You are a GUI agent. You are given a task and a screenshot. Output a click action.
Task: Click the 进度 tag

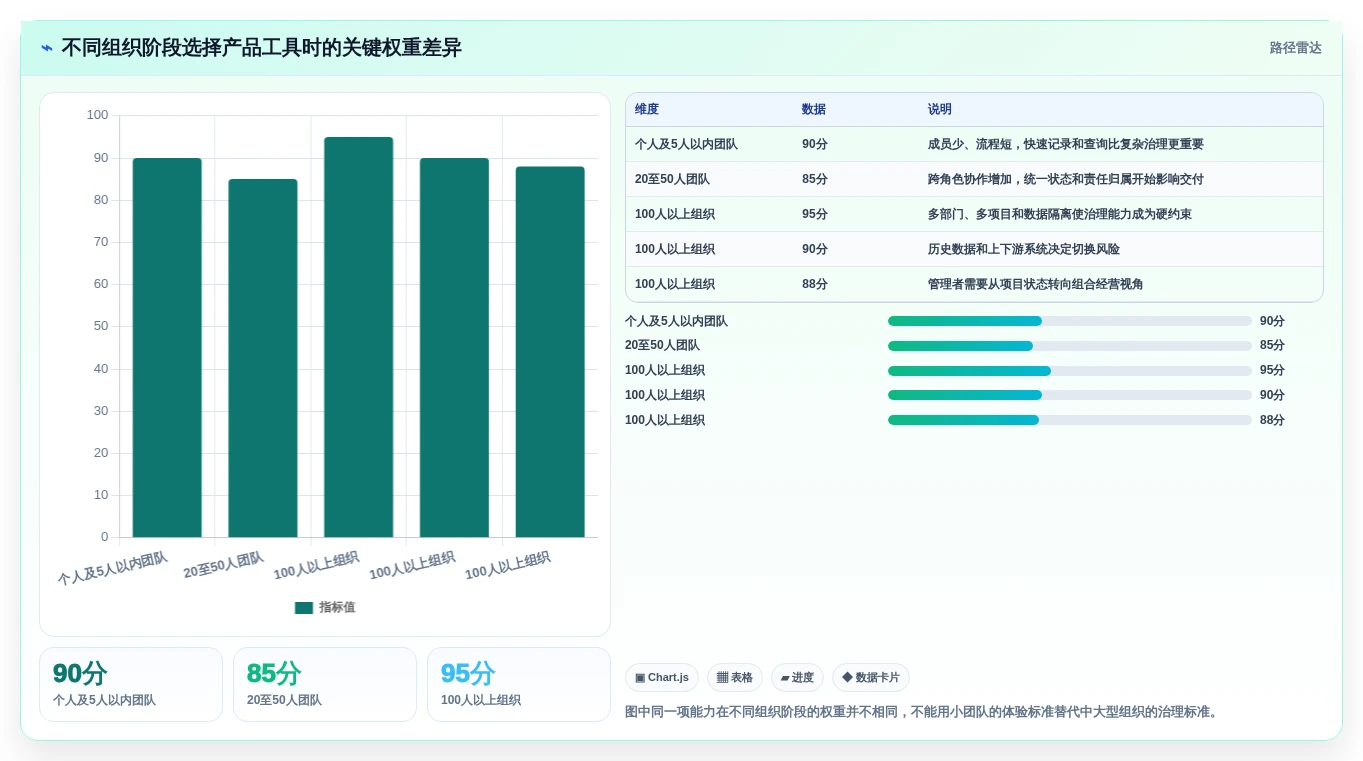(x=797, y=678)
